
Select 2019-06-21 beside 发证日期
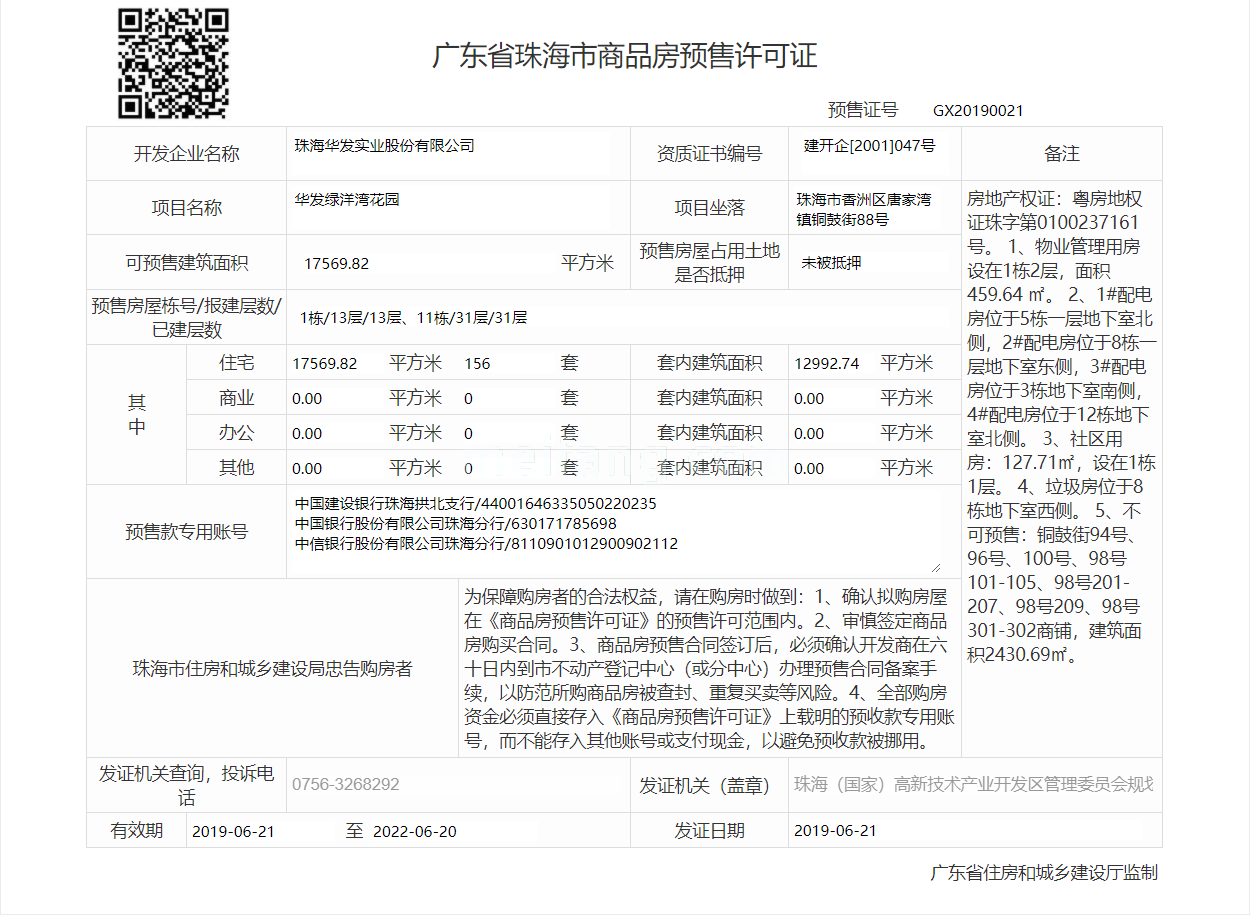835,831
